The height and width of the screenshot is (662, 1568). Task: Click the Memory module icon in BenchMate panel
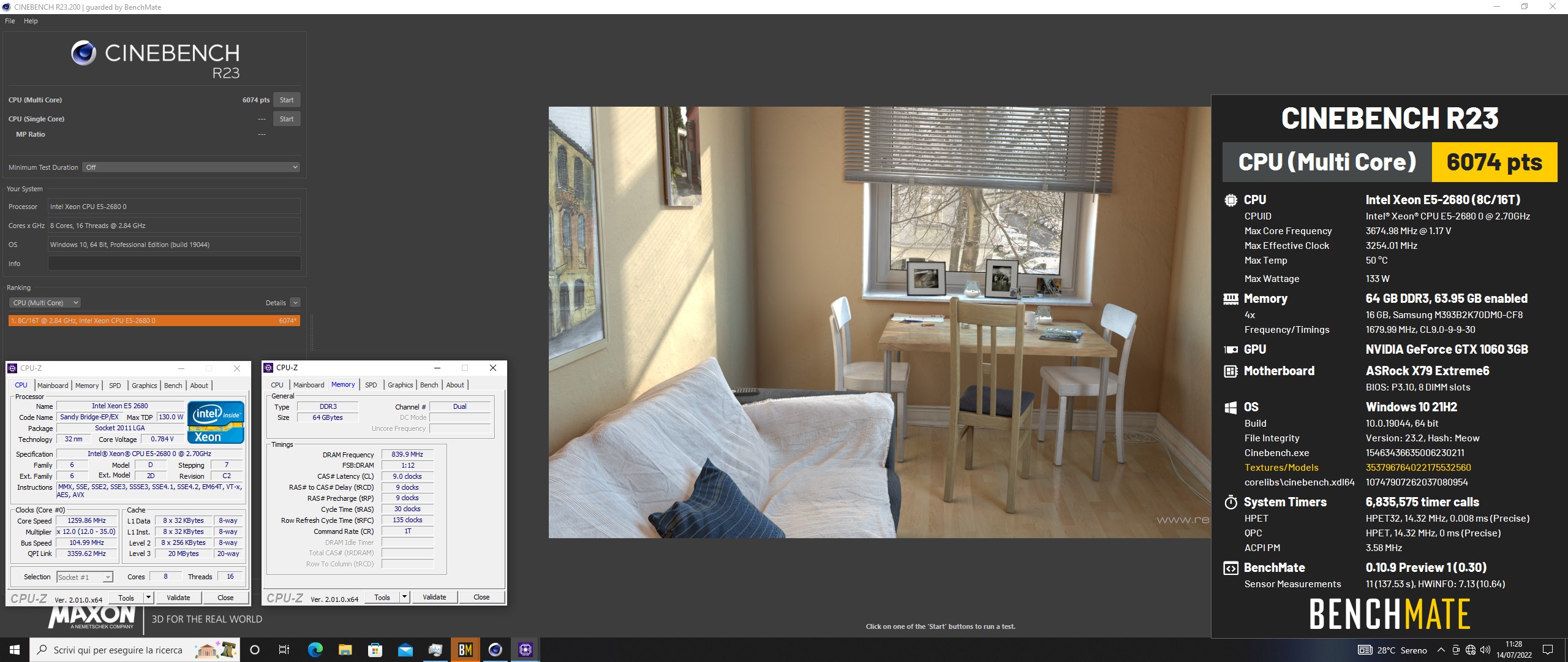[x=1231, y=299]
